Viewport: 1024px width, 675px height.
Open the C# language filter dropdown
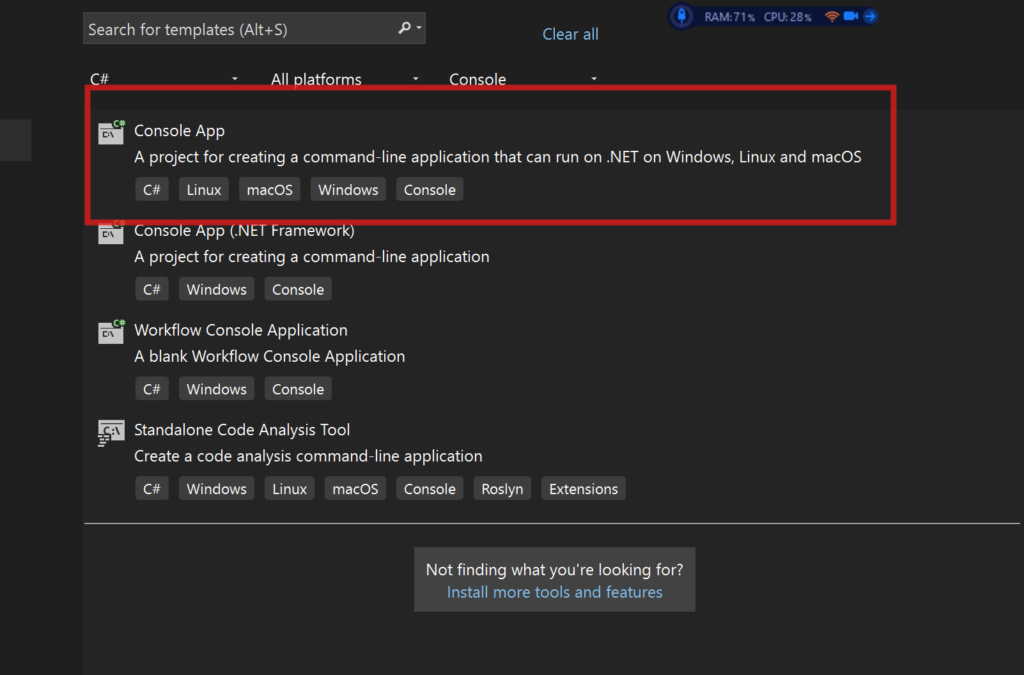(x=165, y=79)
